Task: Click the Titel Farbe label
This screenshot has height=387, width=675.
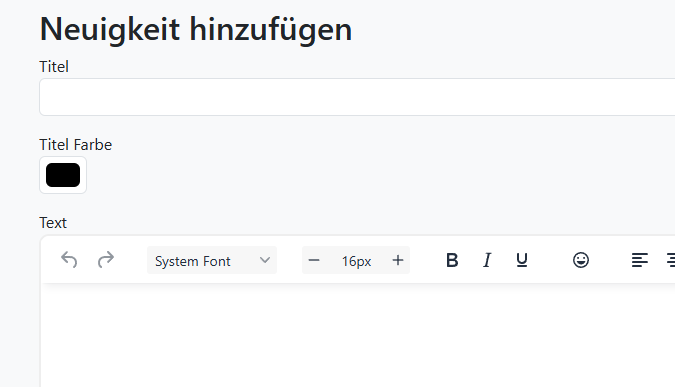Action: [x=75, y=145]
